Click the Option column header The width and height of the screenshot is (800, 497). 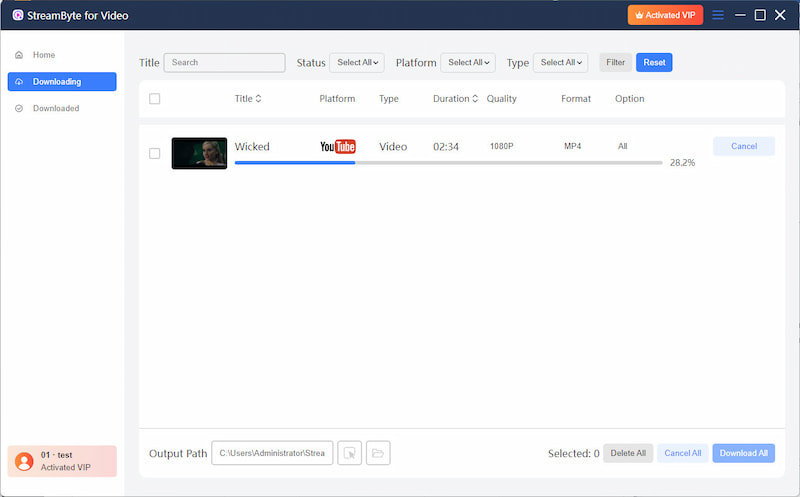[630, 98]
